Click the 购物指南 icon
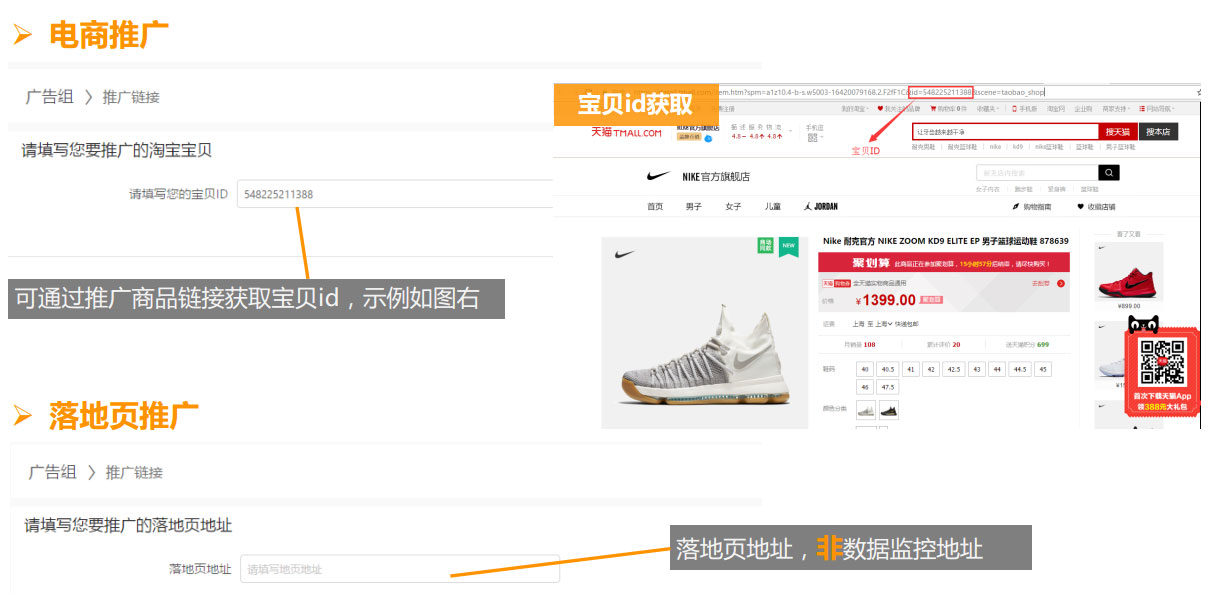This screenshot has height=596, width=1209. pos(1016,207)
